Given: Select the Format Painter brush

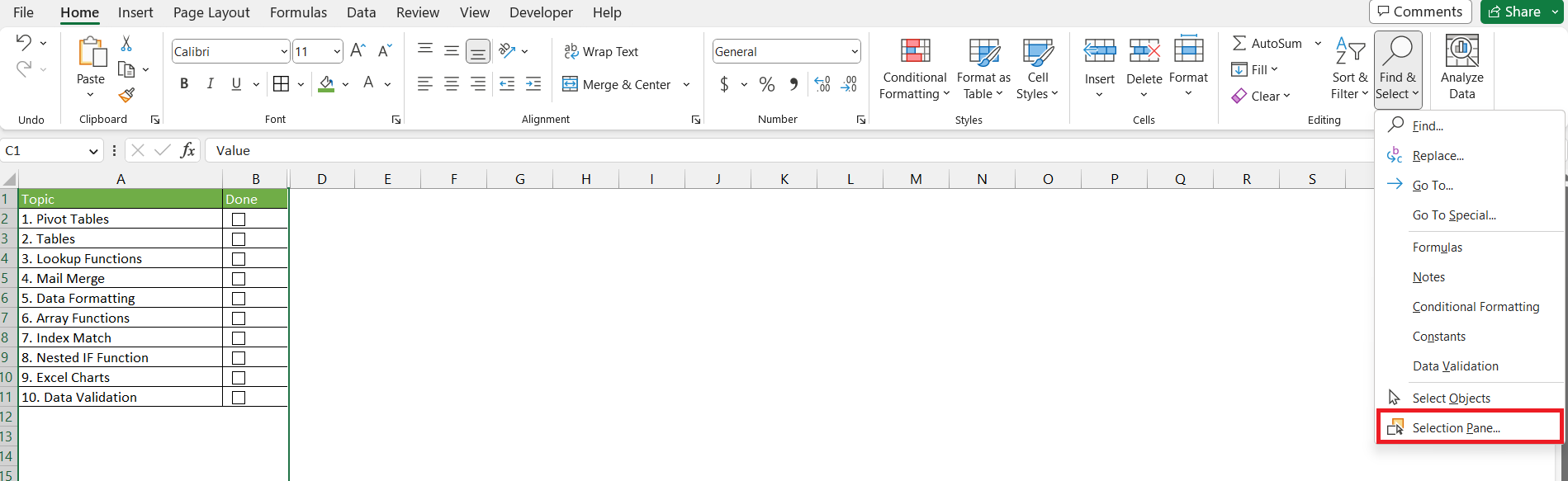Looking at the screenshot, I should click(126, 96).
